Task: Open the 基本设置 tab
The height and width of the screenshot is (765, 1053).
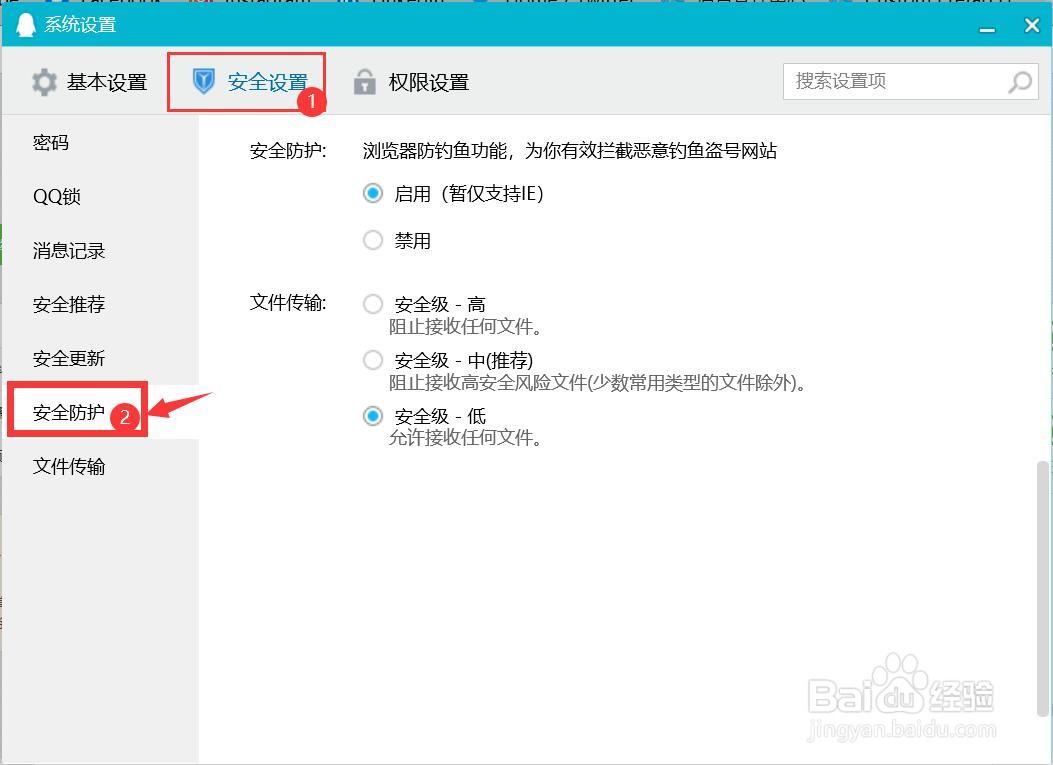Action: click(89, 82)
